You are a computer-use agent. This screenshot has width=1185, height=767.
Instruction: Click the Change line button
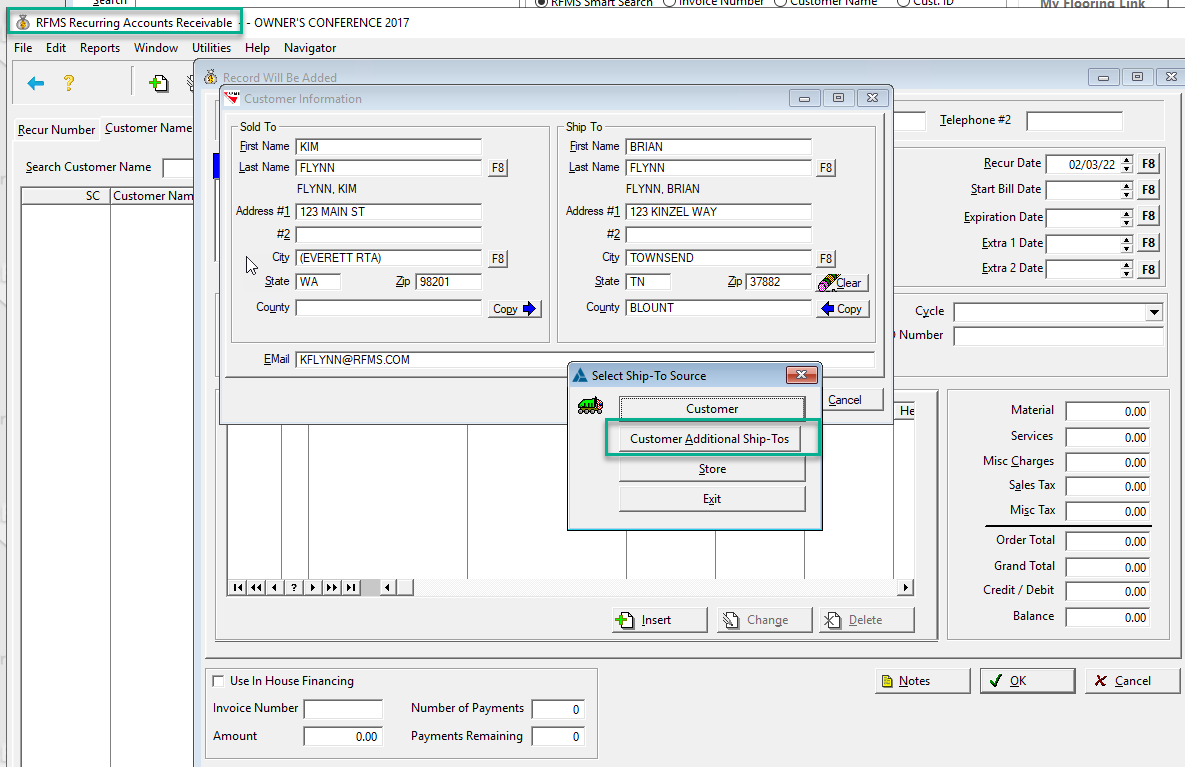(765, 620)
